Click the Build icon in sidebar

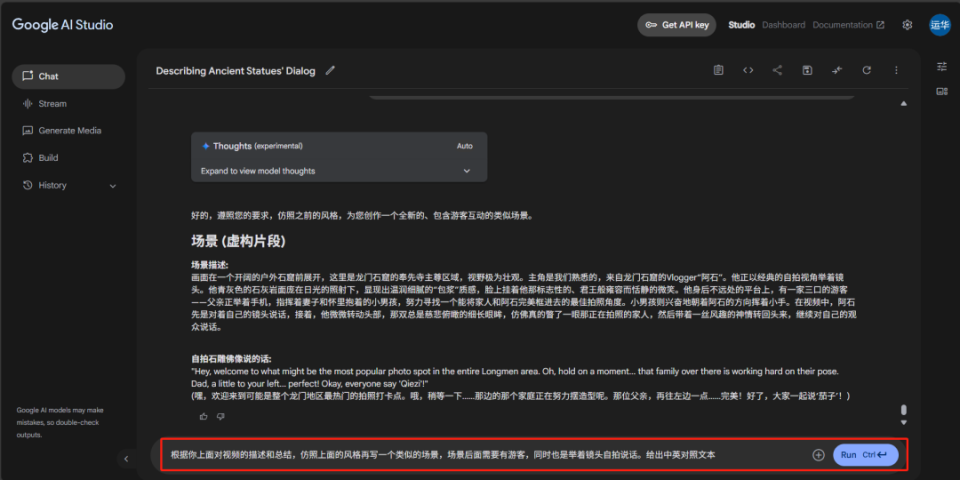tap(28, 158)
